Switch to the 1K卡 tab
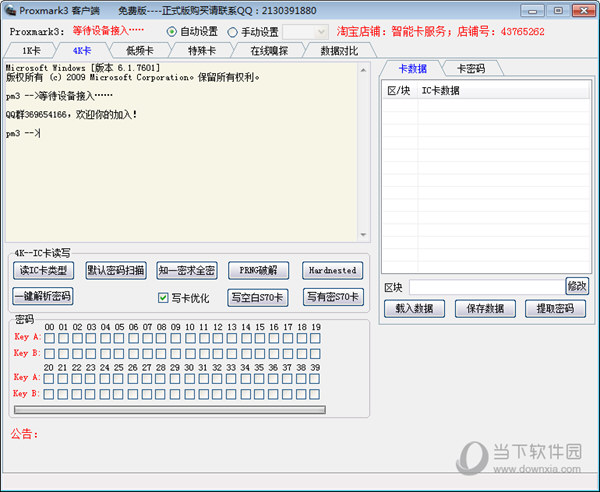Image resolution: width=600 pixels, height=492 pixels. (x=31, y=51)
